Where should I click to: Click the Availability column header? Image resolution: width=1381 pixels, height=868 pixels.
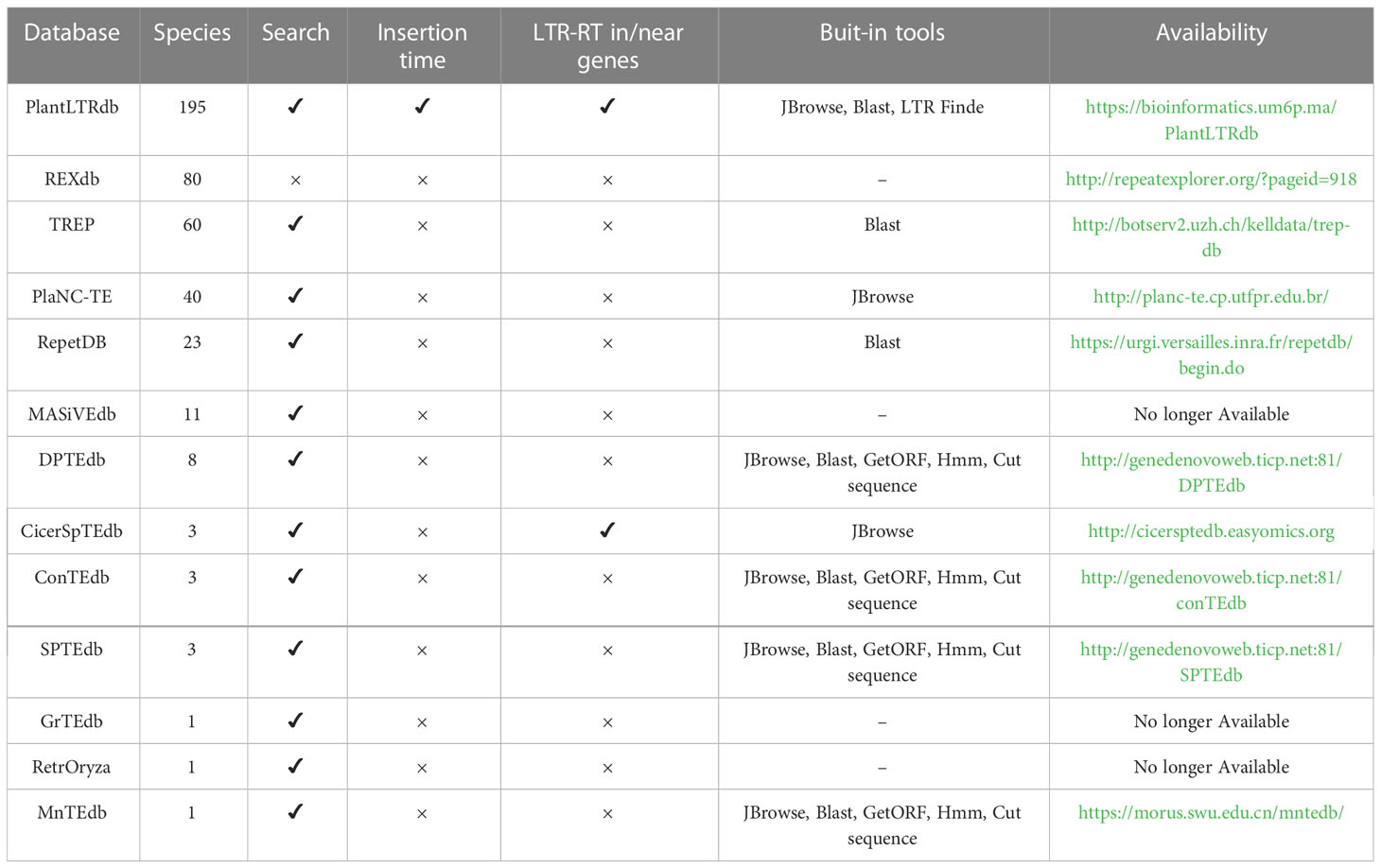(1211, 32)
